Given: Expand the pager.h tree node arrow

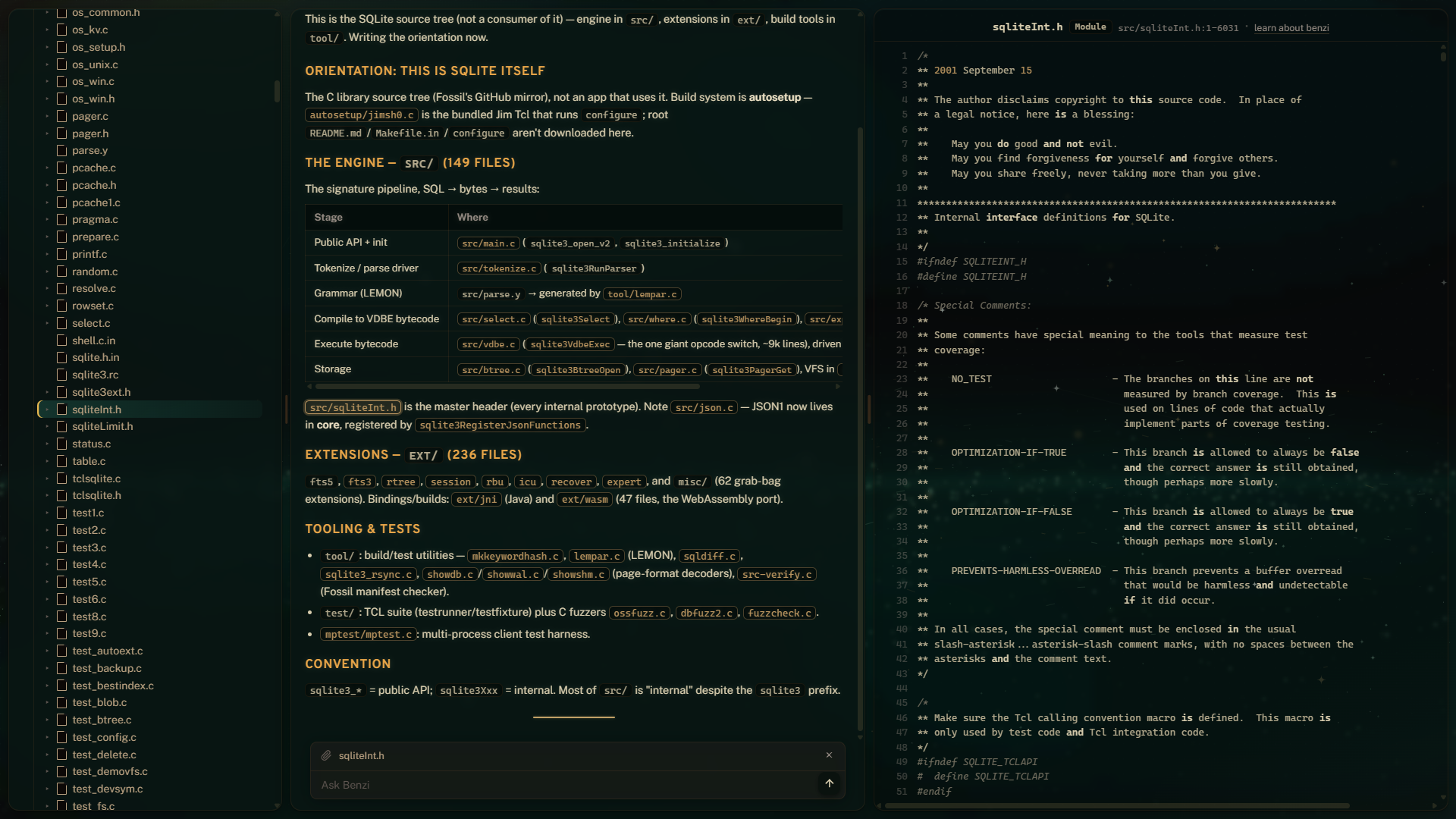Looking at the screenshot, I should (x=47, y=133).
